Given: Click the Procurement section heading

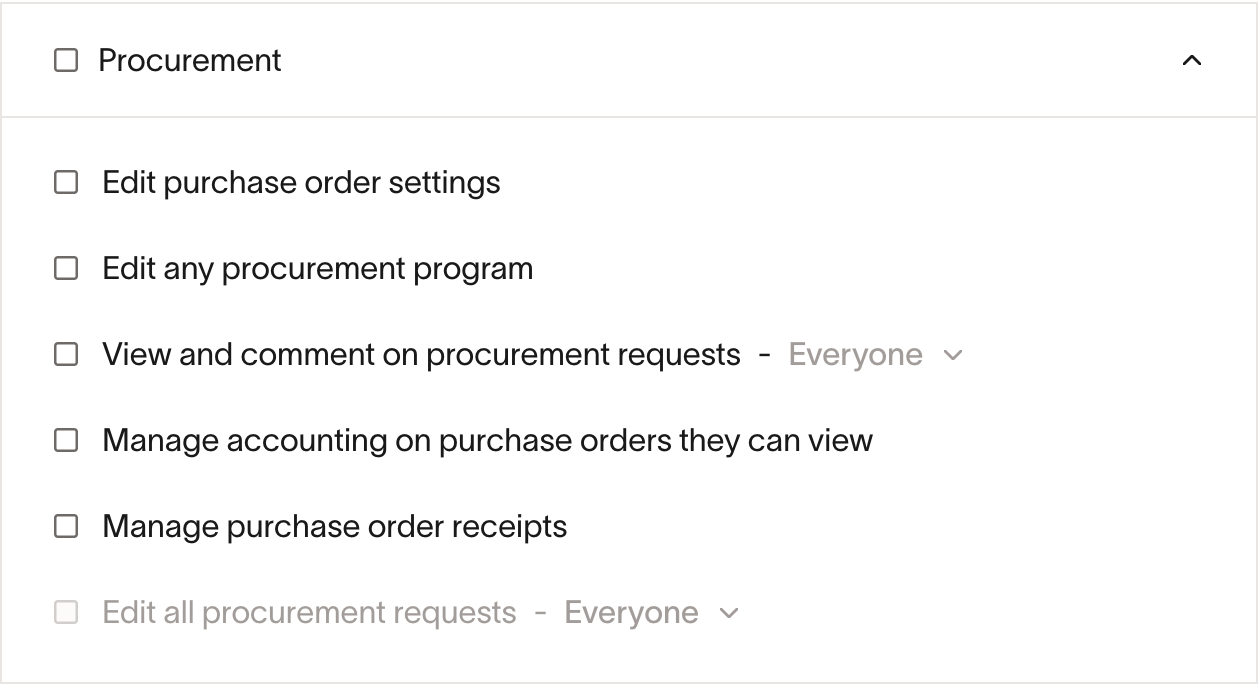Looking at the screenshot, I should coord(190,61).
